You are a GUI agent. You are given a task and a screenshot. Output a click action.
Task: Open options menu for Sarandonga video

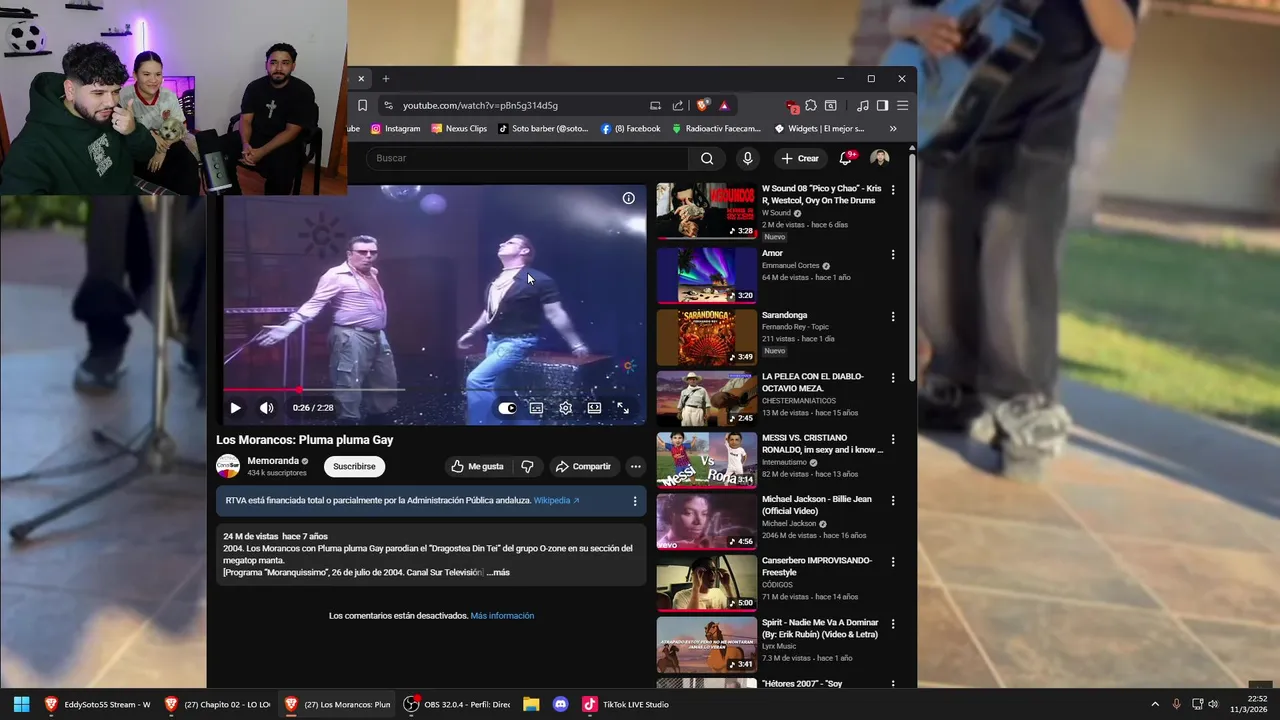[x=893, y=316]
